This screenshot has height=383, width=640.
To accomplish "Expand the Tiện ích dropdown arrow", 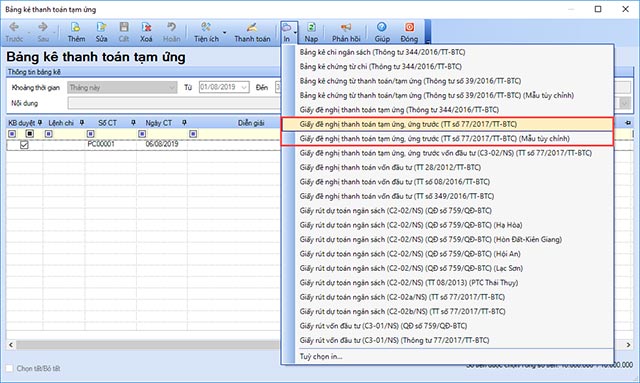I will click(x=224, y=32).
